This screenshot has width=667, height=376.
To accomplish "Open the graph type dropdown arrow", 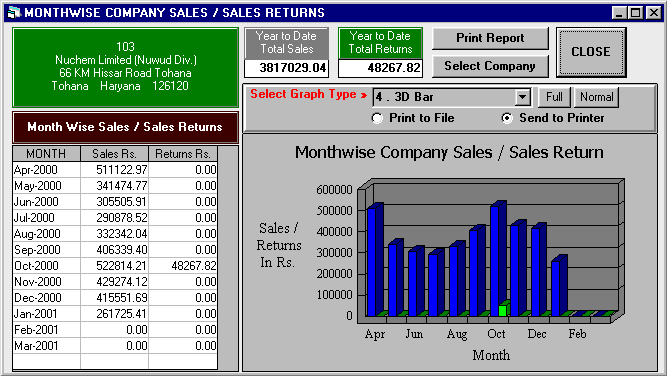I will (x=522, y=97).
